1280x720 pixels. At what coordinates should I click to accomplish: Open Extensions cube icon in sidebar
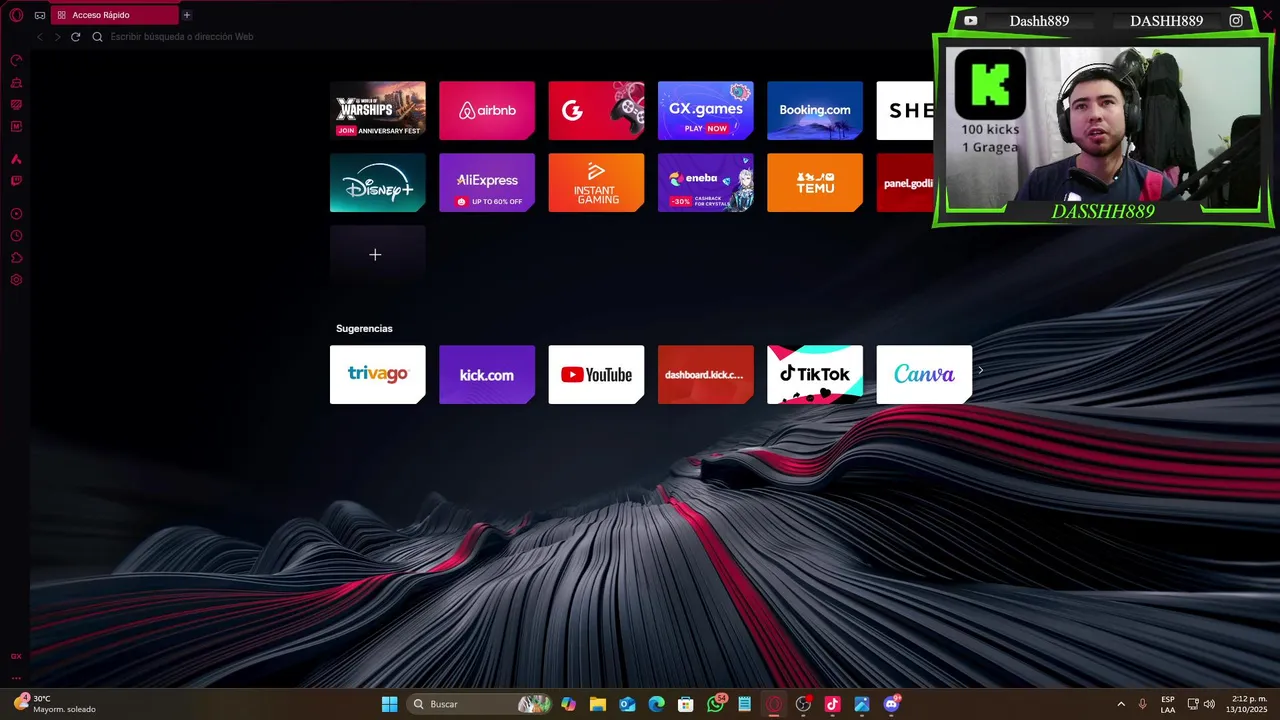(16, 258)
